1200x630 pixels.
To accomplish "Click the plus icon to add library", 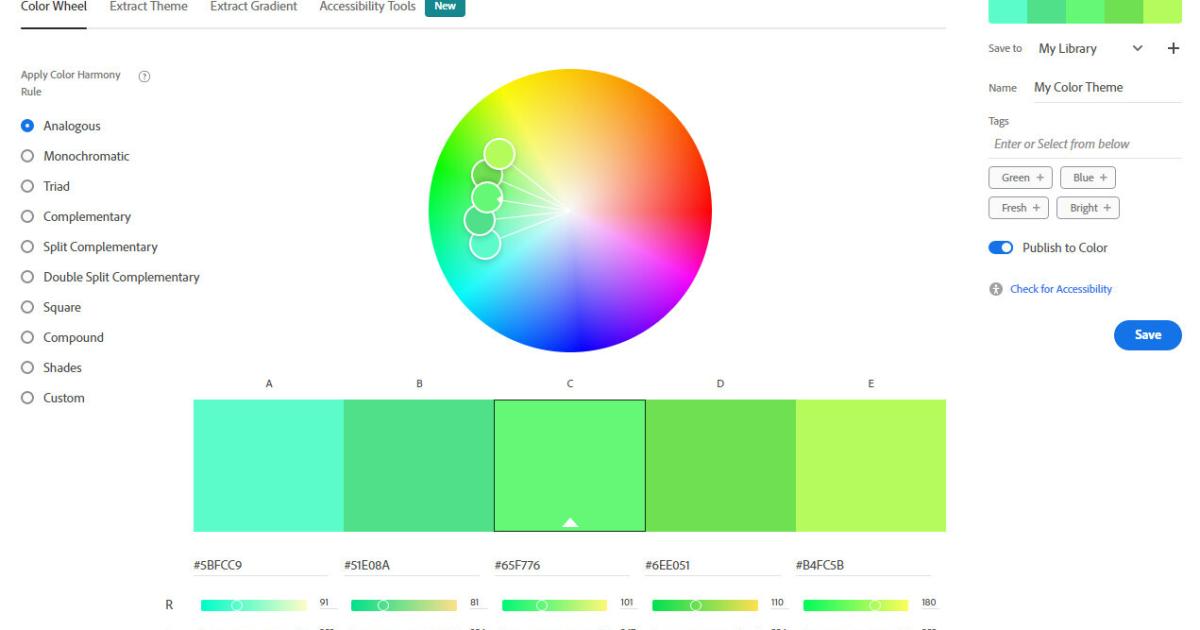I will (1173, 48).
